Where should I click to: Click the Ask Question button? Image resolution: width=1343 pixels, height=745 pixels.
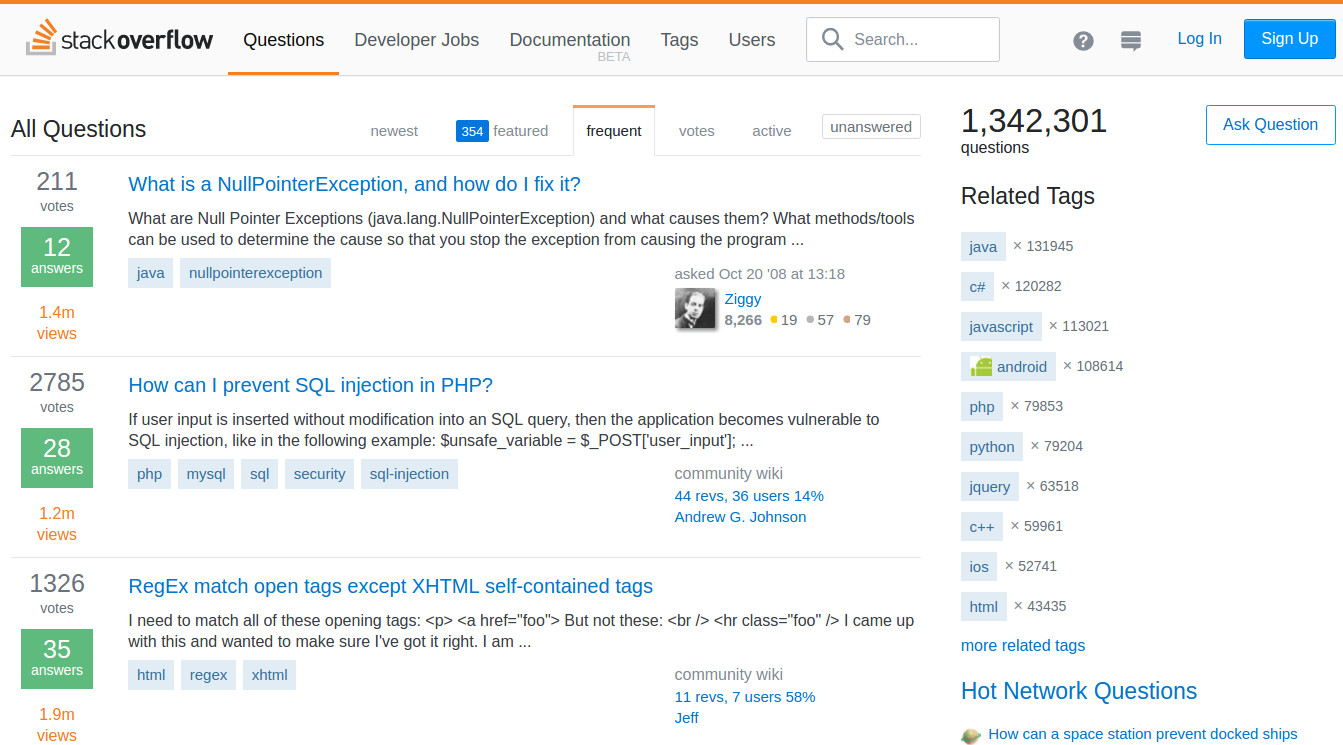point(1270,124)
